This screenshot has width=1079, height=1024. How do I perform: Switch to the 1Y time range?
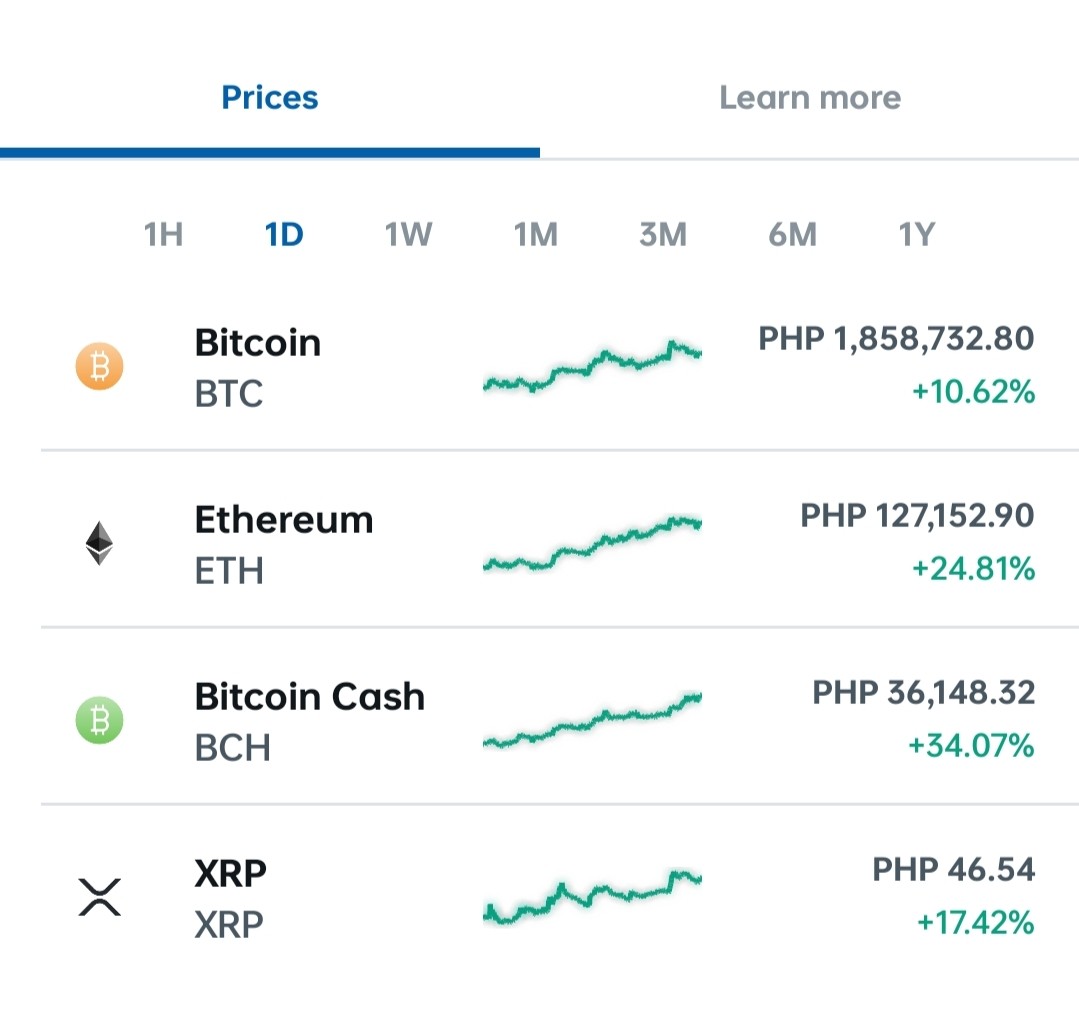(x=917, y=235)
